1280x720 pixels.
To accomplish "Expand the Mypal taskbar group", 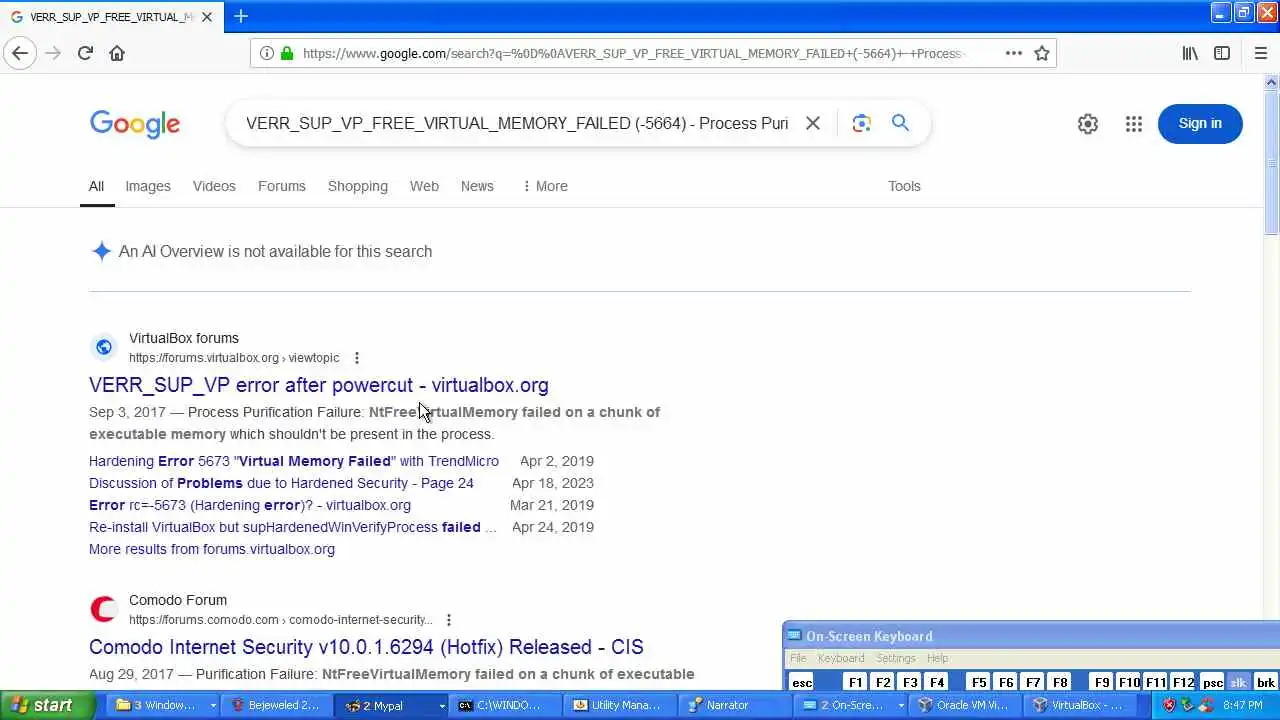I will (x=441, y=705).
